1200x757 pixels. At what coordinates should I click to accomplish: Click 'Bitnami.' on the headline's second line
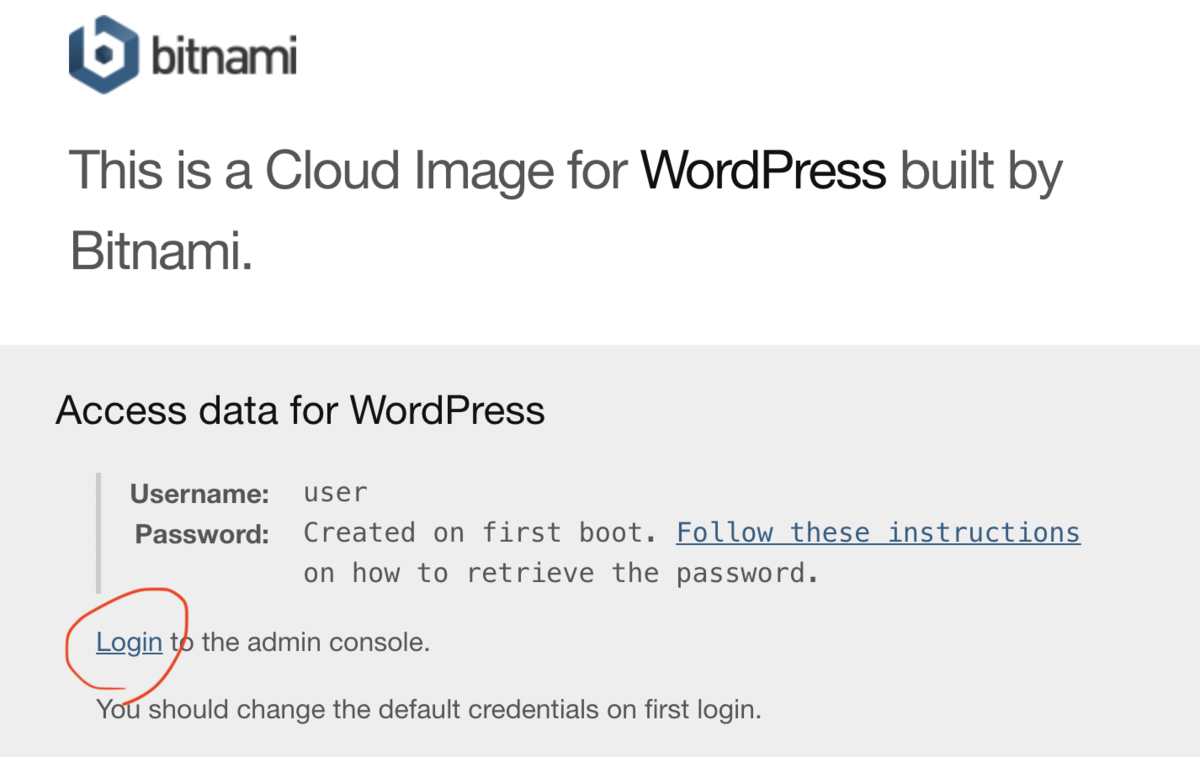click(x=160, y=250)
